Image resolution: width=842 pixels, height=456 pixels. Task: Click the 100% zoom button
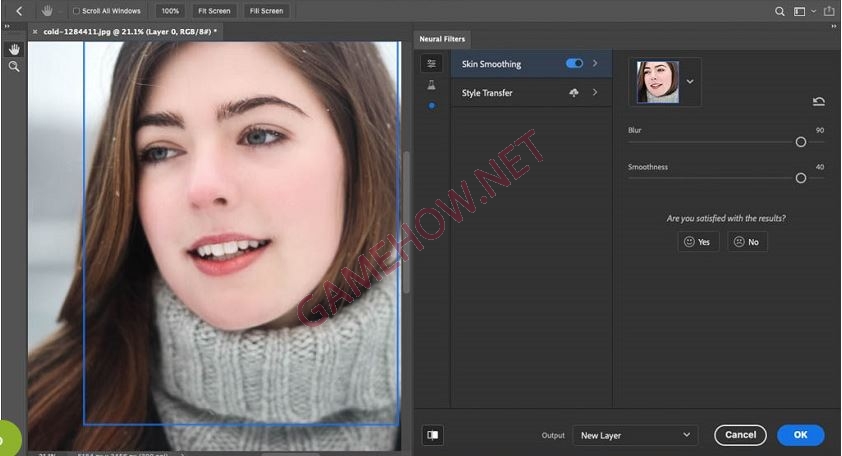point(170,11)
